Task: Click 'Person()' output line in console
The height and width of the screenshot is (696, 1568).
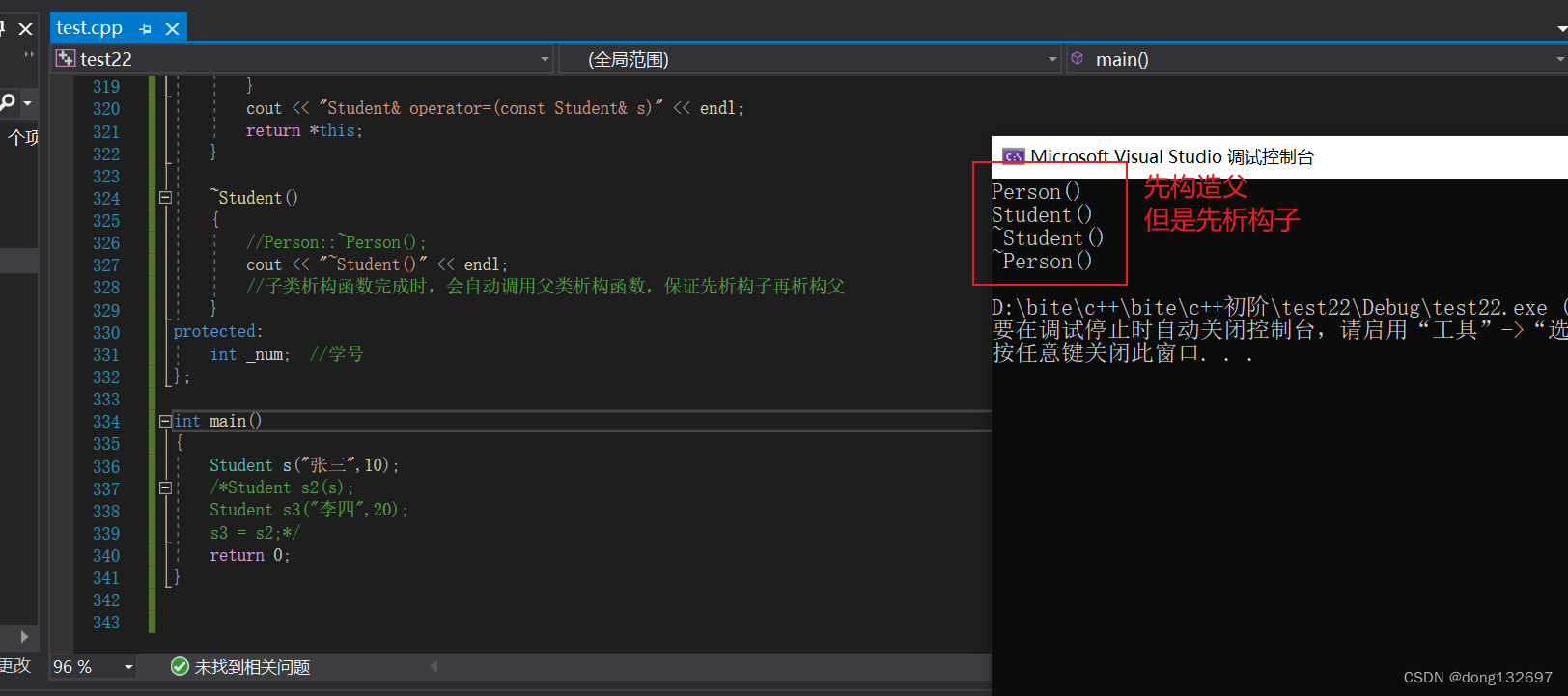Action: tap(1036, 192)
